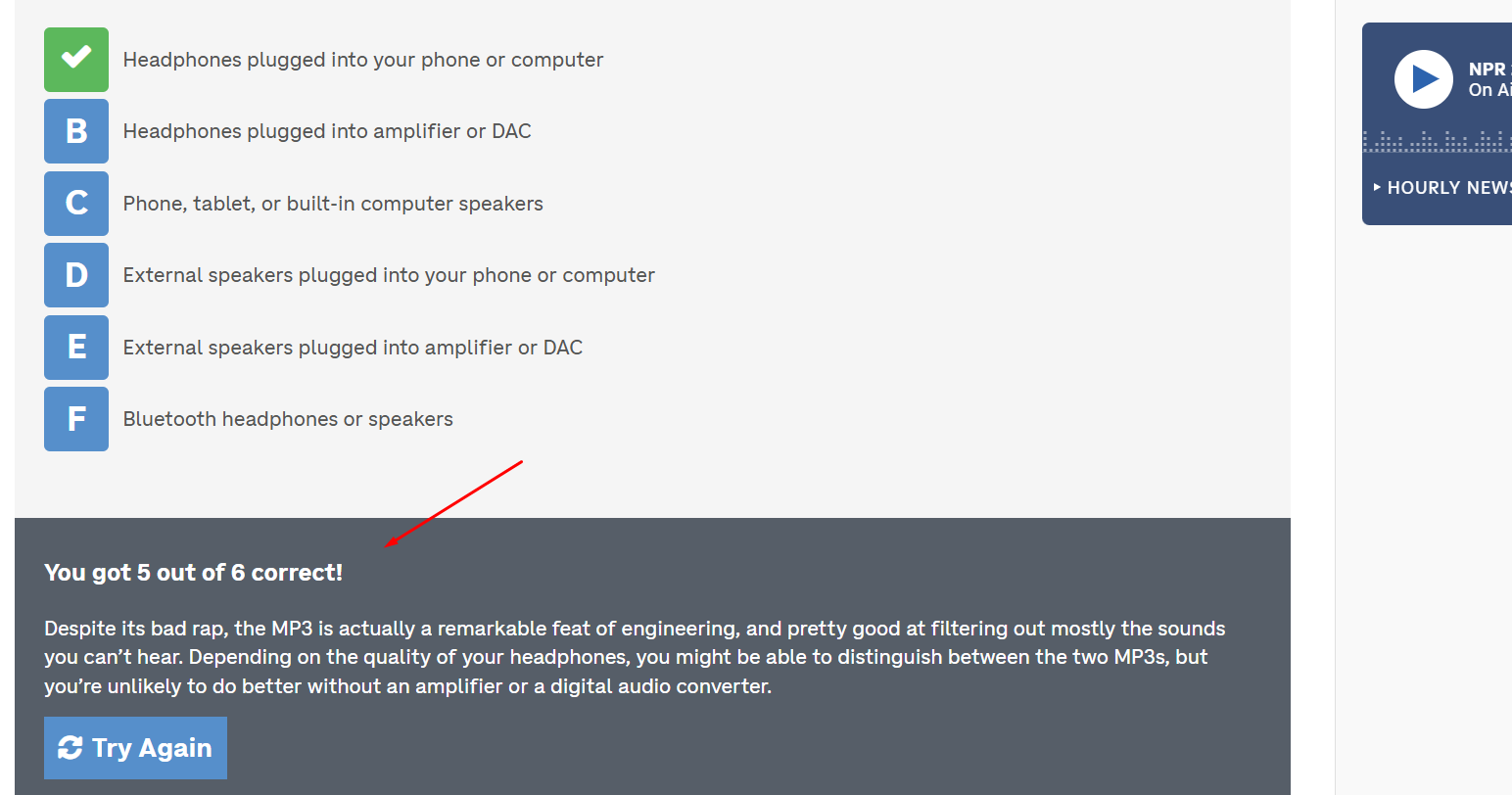Select "Headphones plugged into amplifier or DAC"
The image size is (1512, 795).
click(327, 131)
